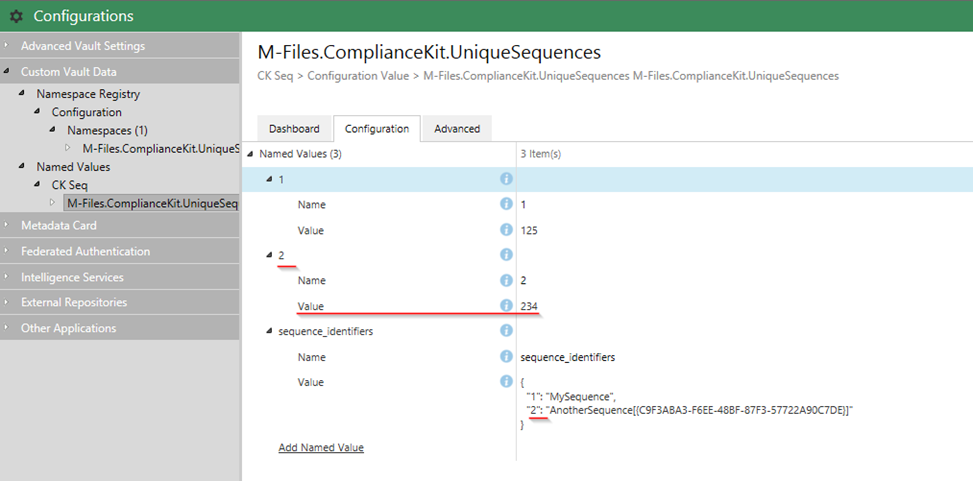This screenshot has height=481, width=973.
Task: Collapse Namespace Registry tree node
Action: click(22, 94)
